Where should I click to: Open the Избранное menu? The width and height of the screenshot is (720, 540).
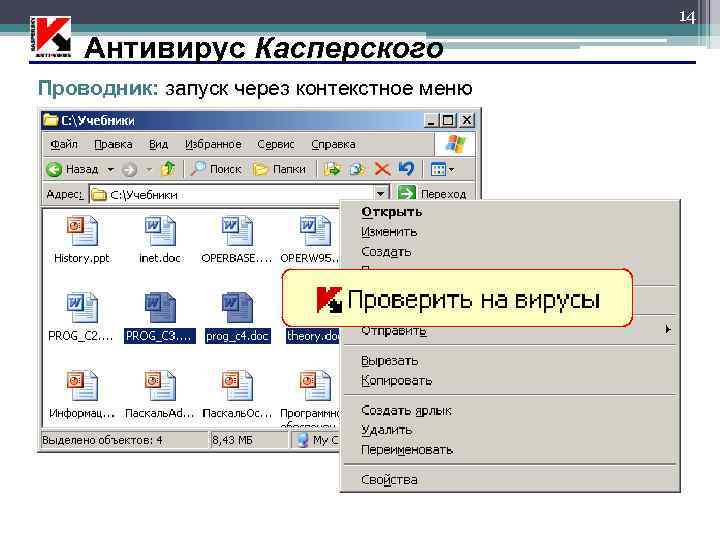(213, 144)
